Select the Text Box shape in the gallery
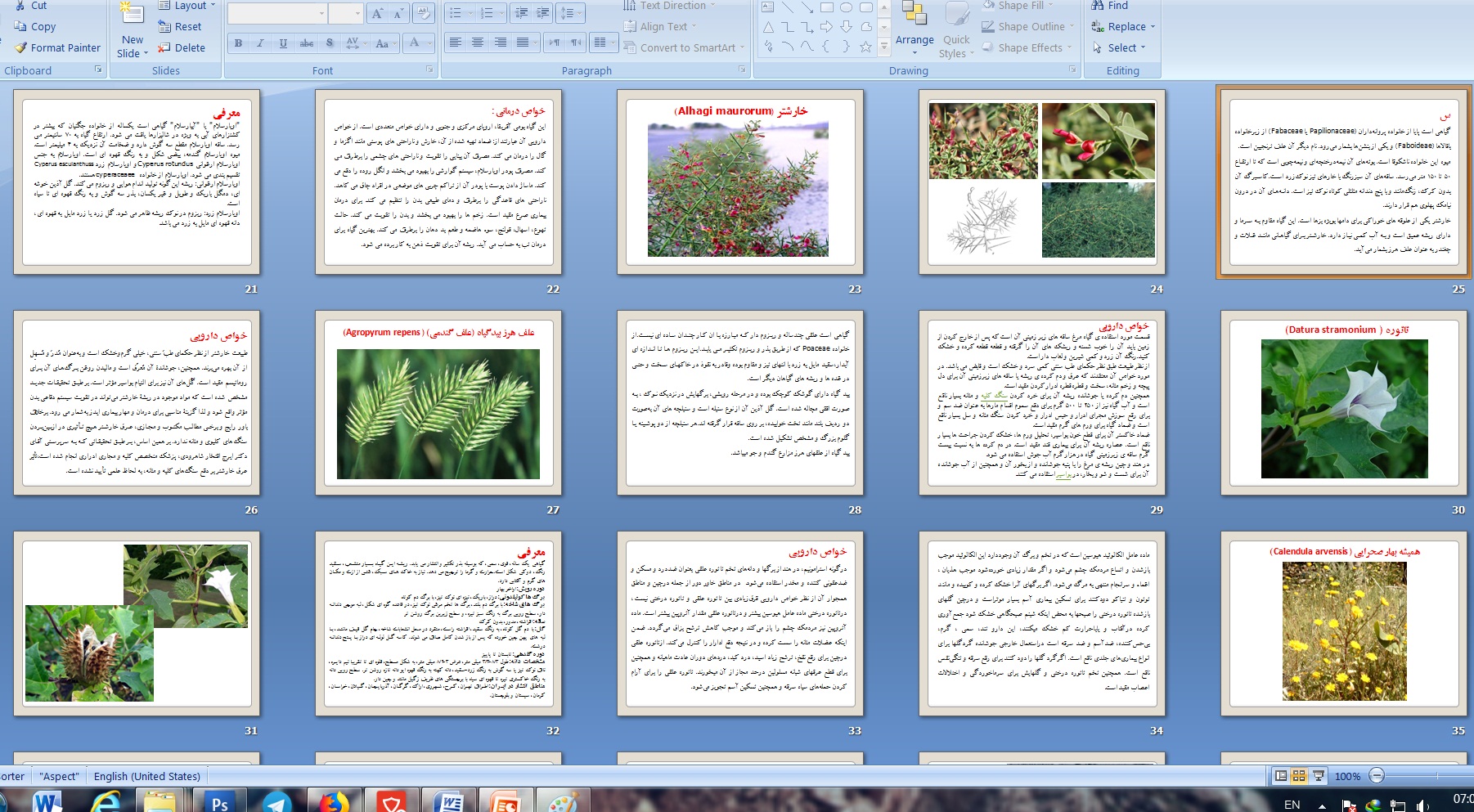Viewport: 1474px width, 812px height. (768, 7)
